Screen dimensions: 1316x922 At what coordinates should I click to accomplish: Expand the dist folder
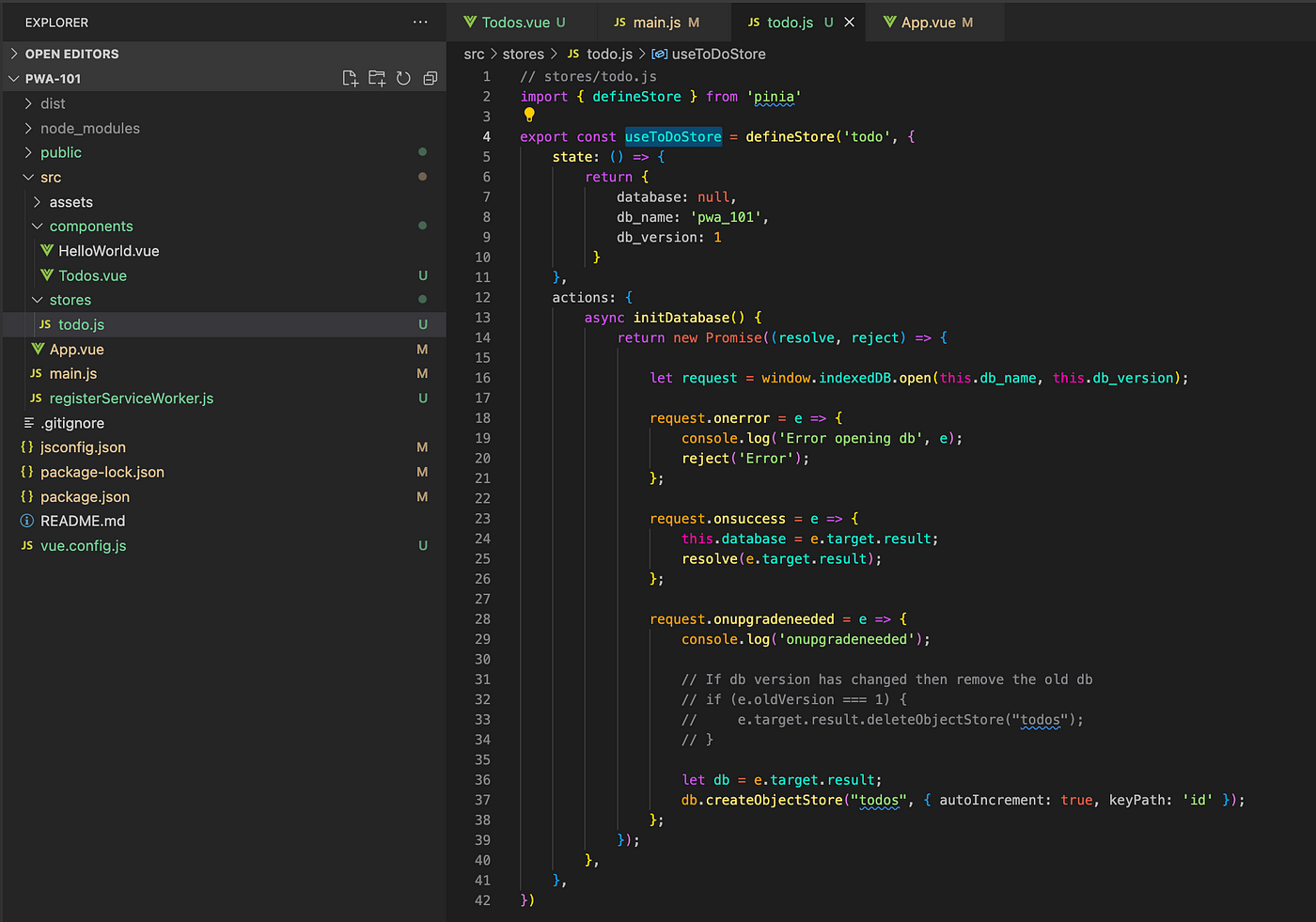coord(53,103)
